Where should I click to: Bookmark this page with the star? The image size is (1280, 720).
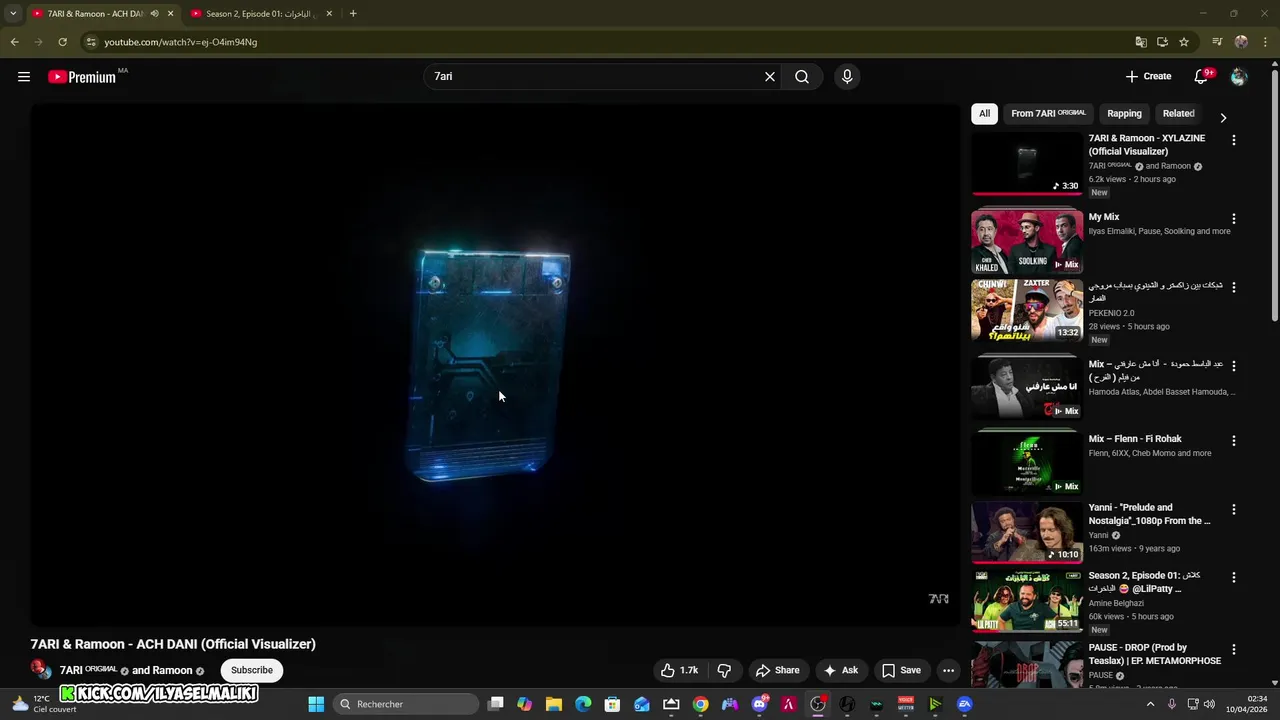click(x=1184, y=42)
